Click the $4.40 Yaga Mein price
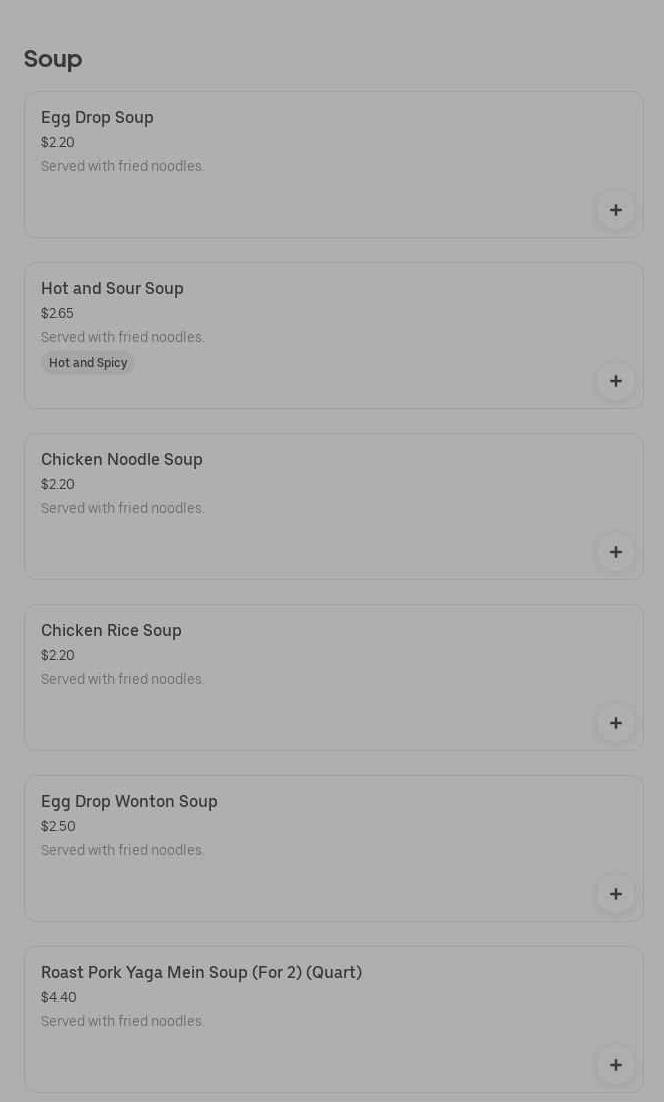This screenshot has height=1102, width=664. coord(58,997)
